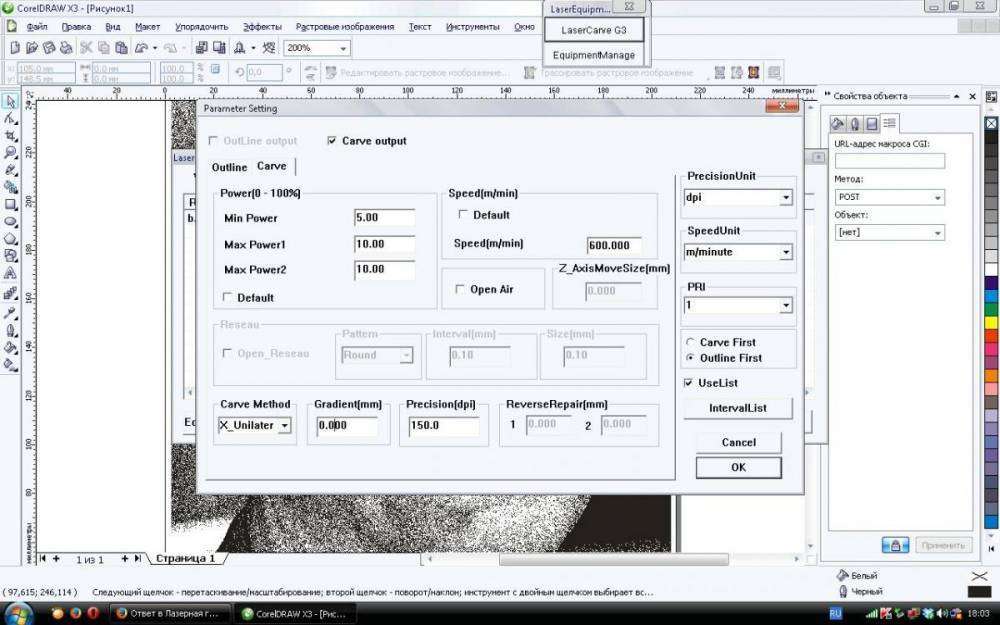Open the 200% zoom level dropdown
Image resolution: width=1000 pixels, height=625 pixels.
tap(344, 48)
